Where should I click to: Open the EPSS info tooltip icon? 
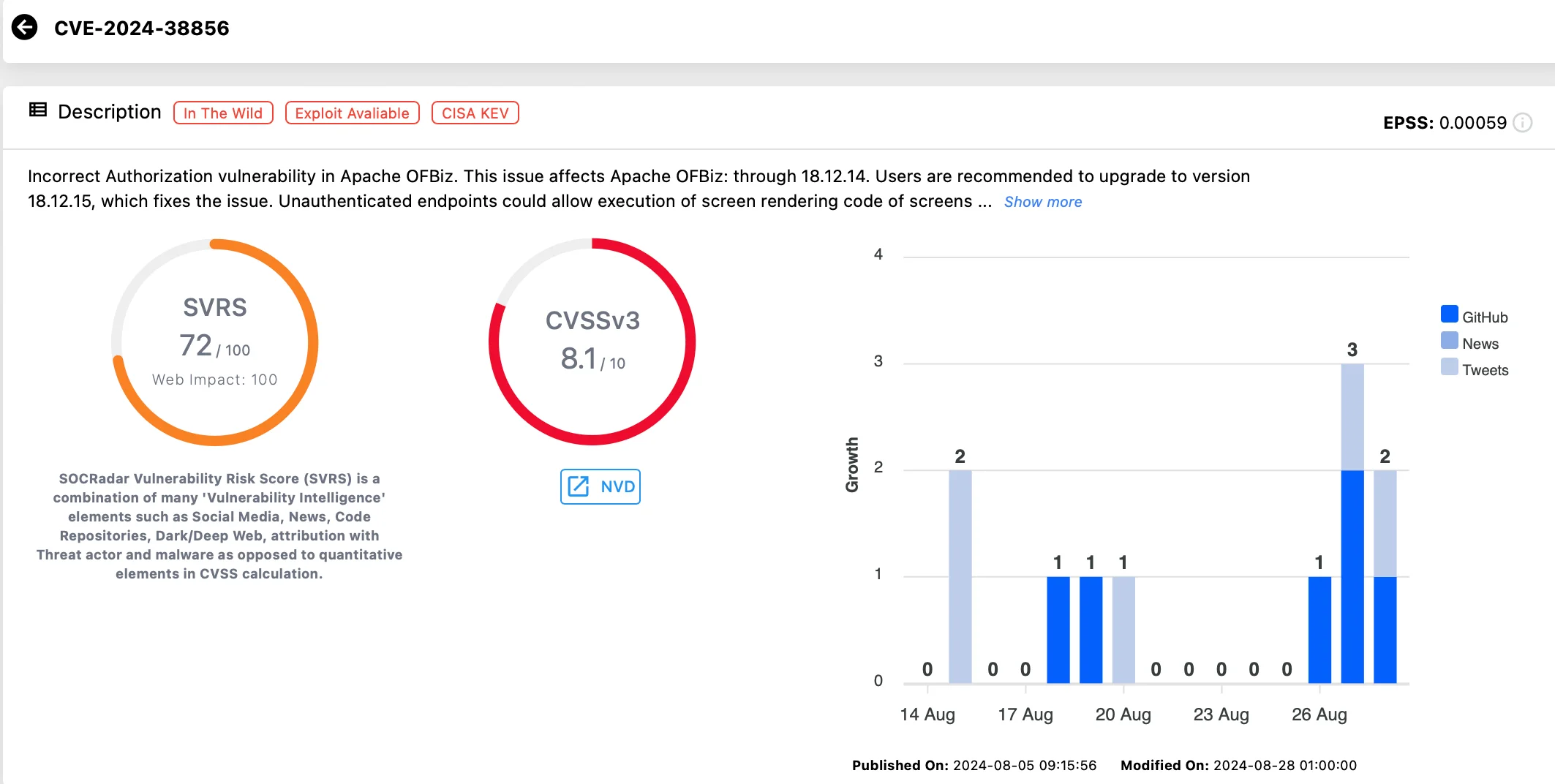[x=1522, y=123]
